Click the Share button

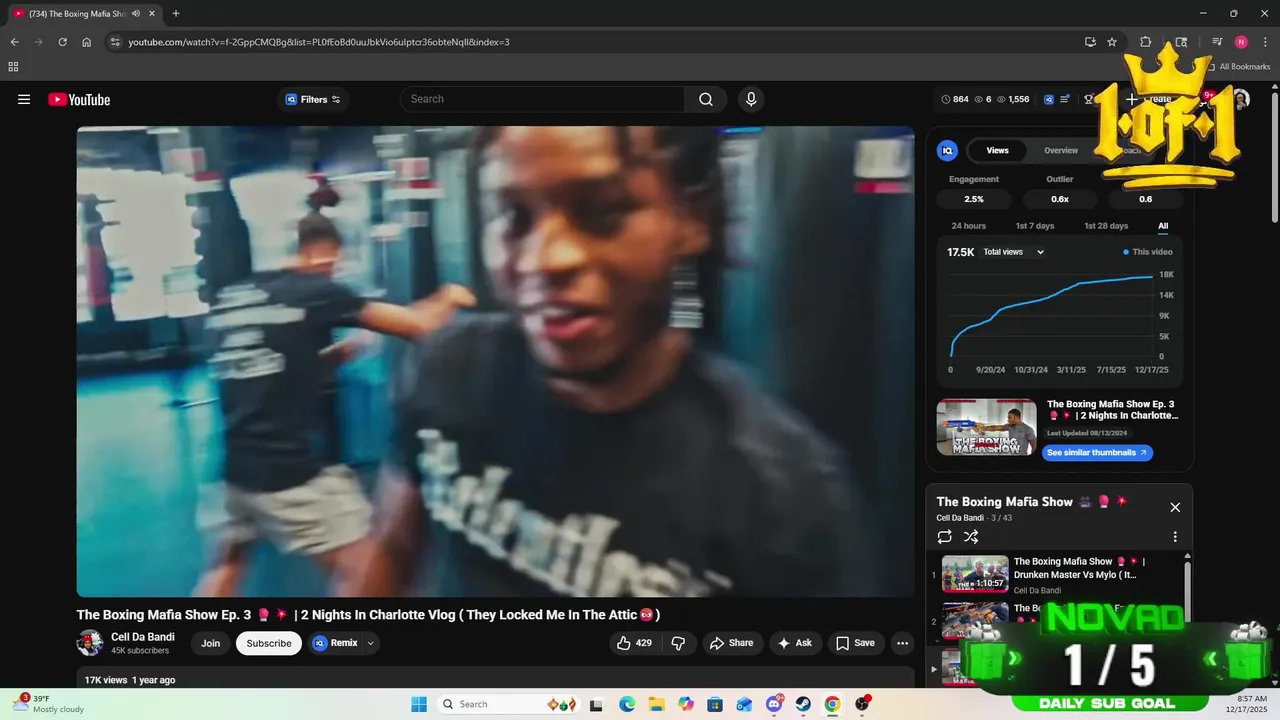point(732,643)
